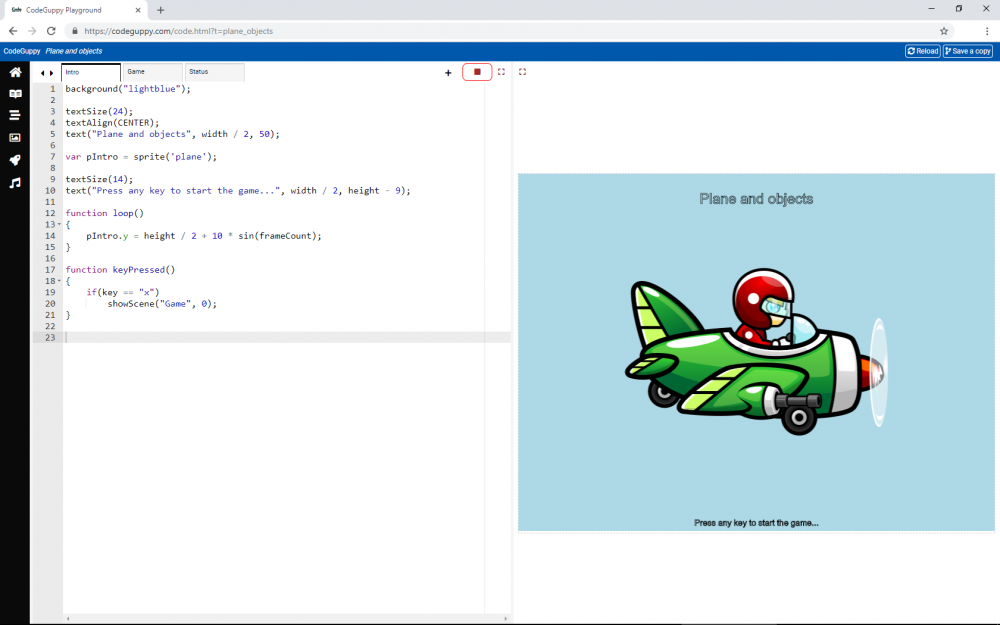
Task: Open the CodeGuppy home link
Action: point(22,51)
